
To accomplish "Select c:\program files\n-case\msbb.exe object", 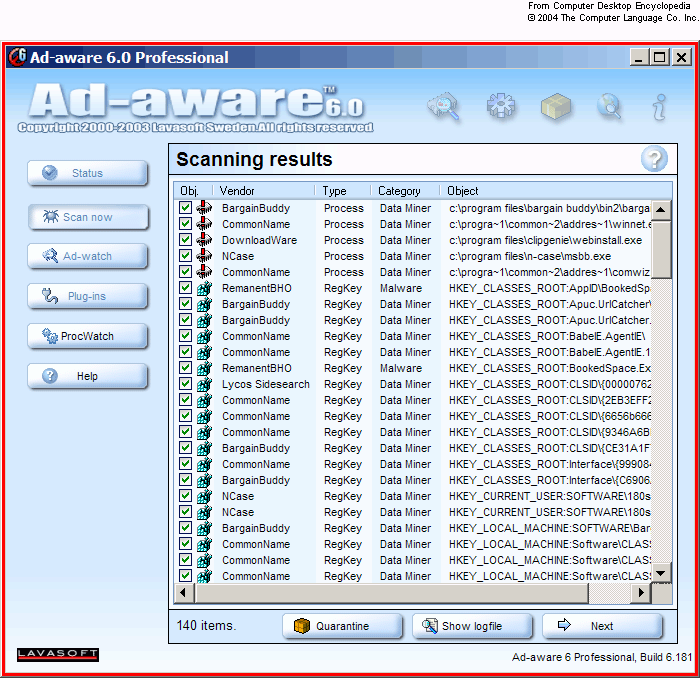I will [x=530, y=256].
